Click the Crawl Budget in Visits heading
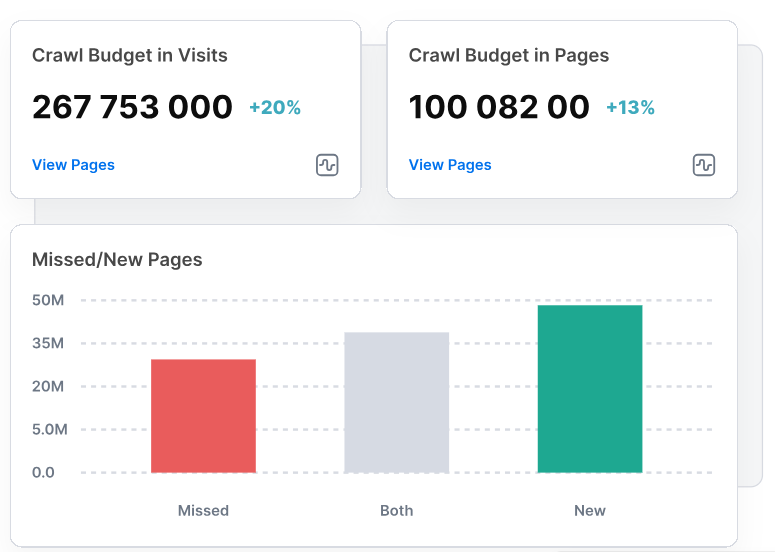This screenshot has height=552, width=775. coord(130,55)
